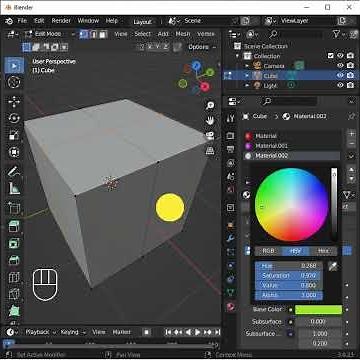Uncheck the Collection exclude checkbox
Image resolution: width=360 pixels, height=360 pixels.
[330, 56]
